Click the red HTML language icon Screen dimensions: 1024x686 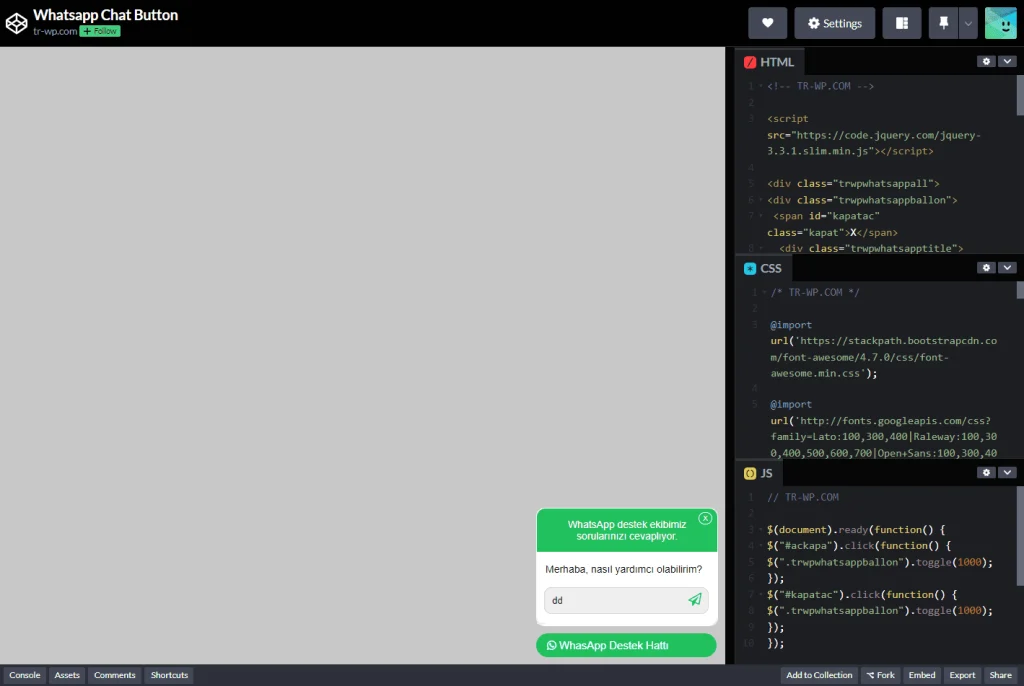tap(750, 62)
